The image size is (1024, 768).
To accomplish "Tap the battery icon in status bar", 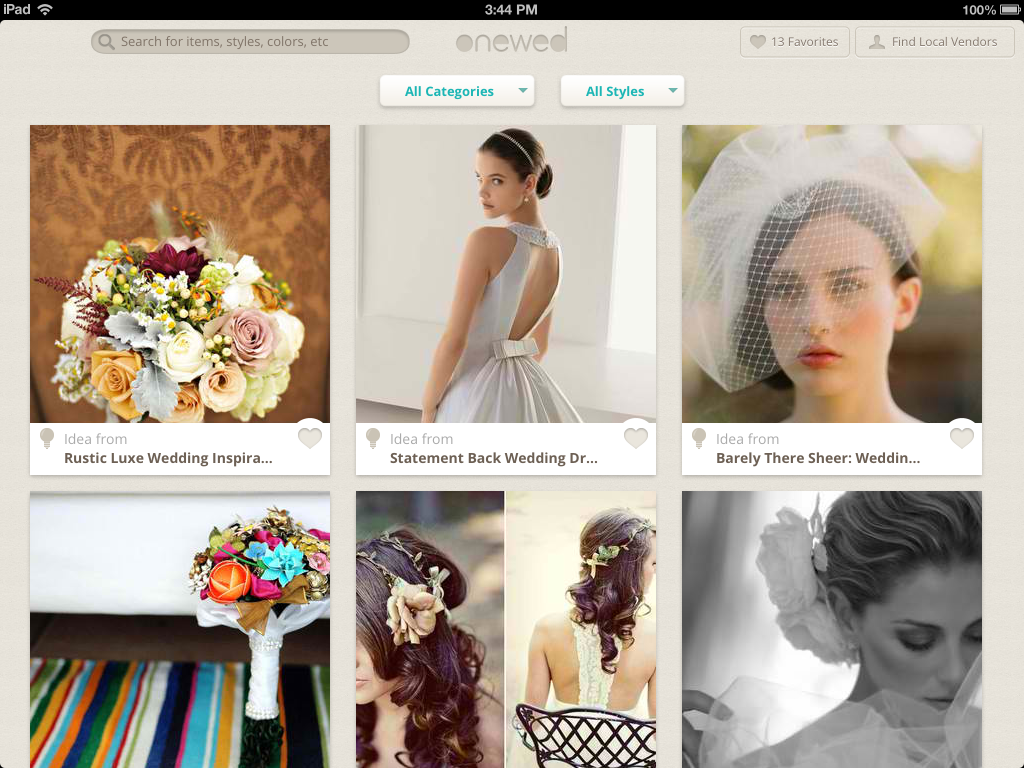I will [1010, 10].
